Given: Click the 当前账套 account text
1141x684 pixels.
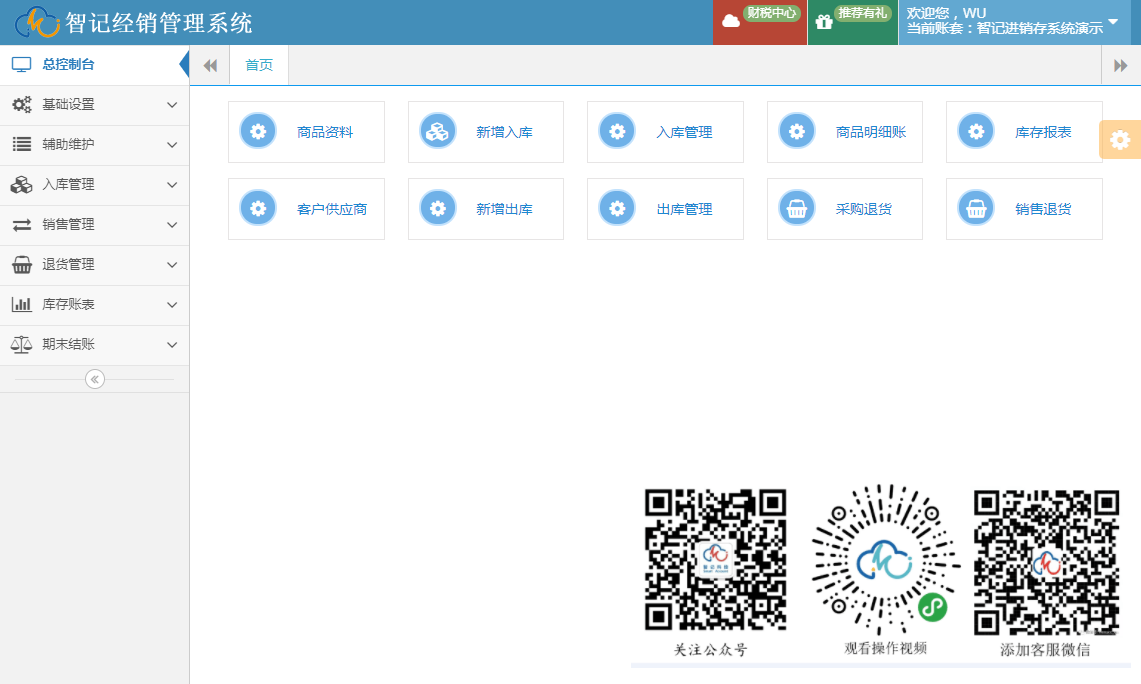Looking at the screenshot, I should click(1004, 28).
